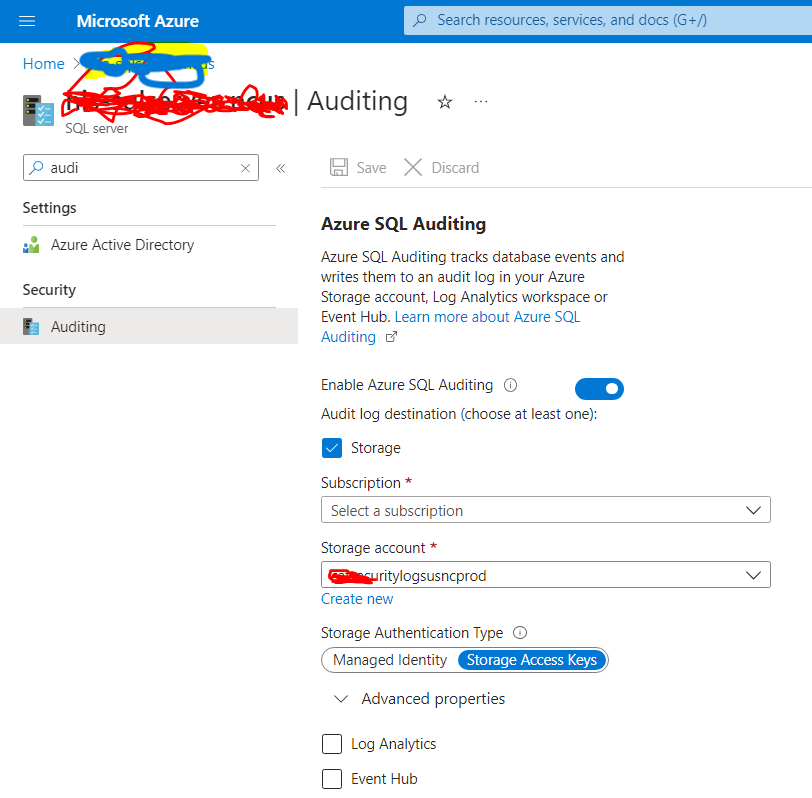This screenshot has height=798, width=812.
Task: Click the Storage account field label
Action: point(373,548)
